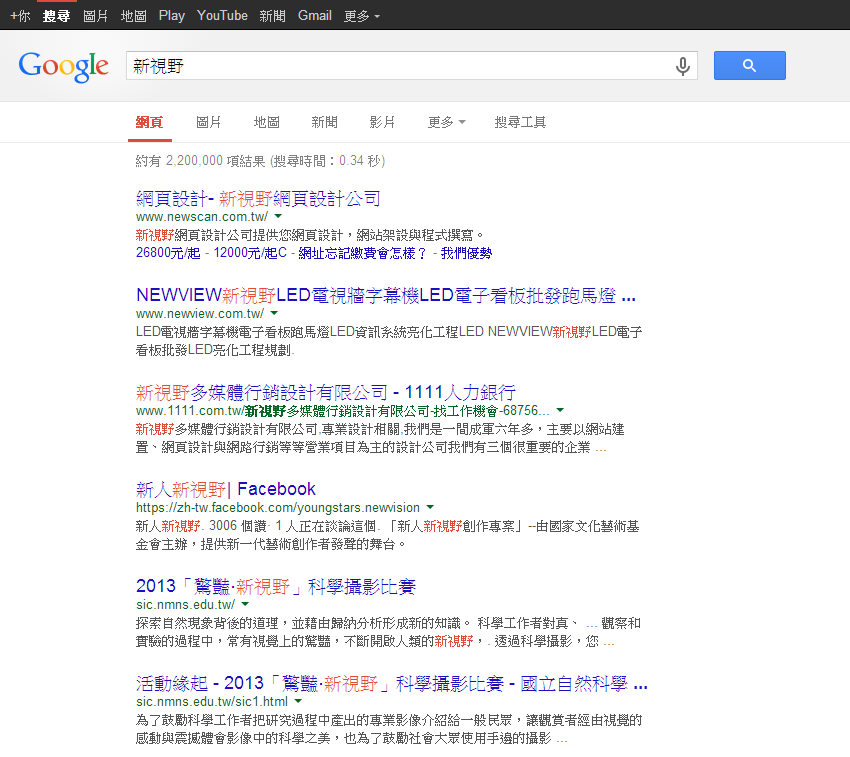Open Play in the top bar
Image resolution: width=850 pixels, height=757 pixels.
(x=172, y=16)
